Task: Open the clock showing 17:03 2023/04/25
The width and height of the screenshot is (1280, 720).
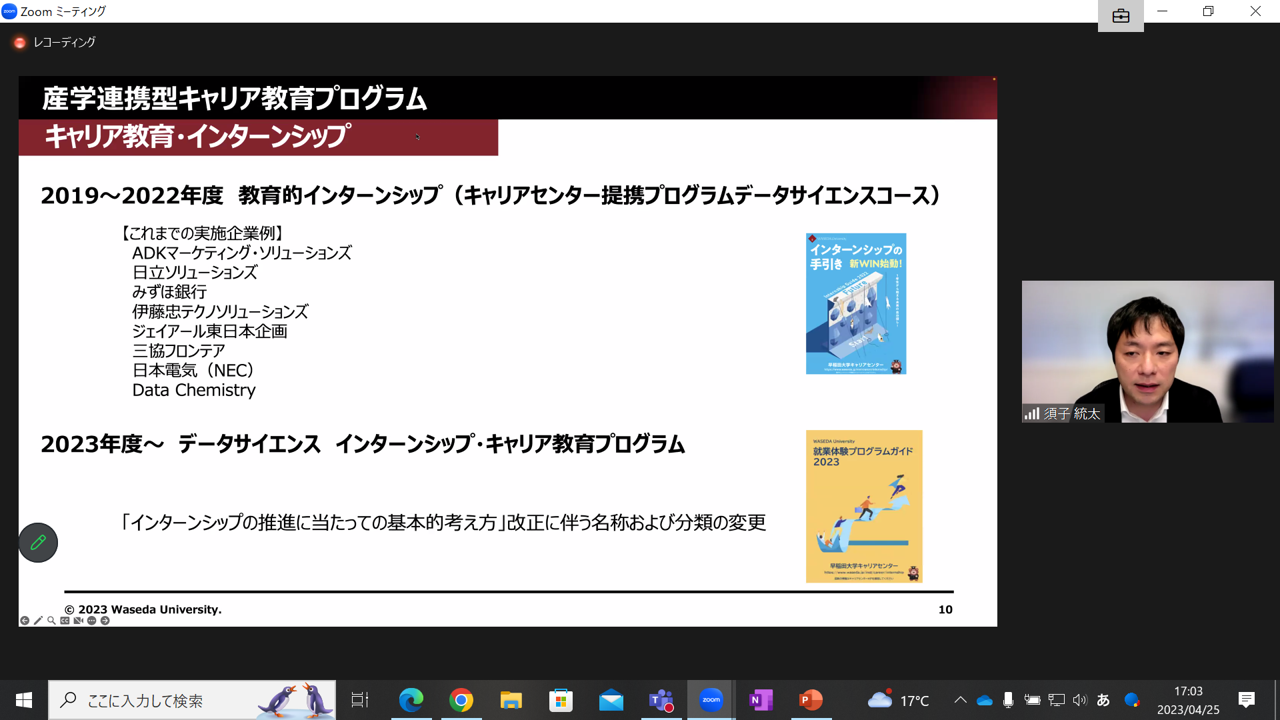Action: point(1188,700)
